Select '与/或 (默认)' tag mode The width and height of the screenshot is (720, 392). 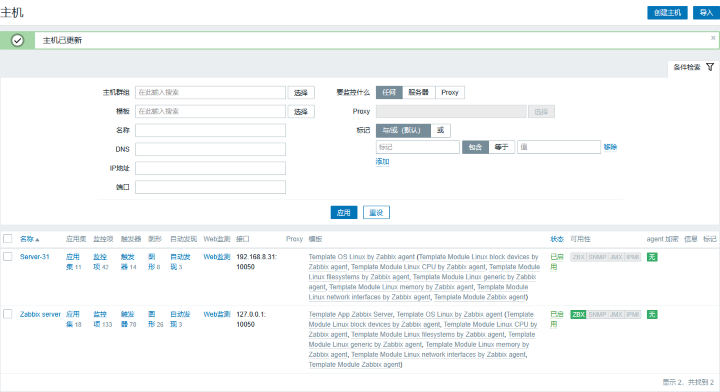(x=403, y=130)
